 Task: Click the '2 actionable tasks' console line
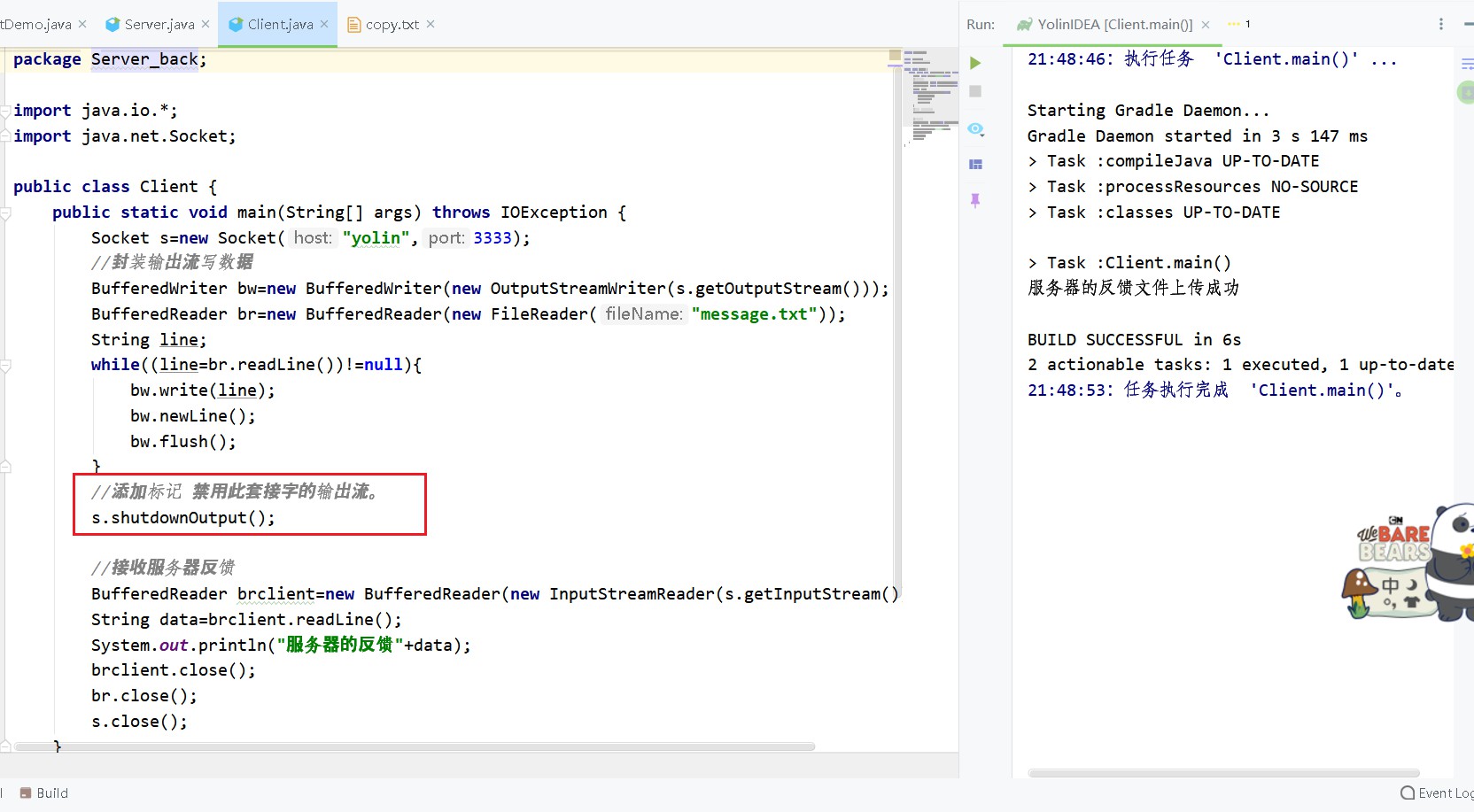[1240, 365]
